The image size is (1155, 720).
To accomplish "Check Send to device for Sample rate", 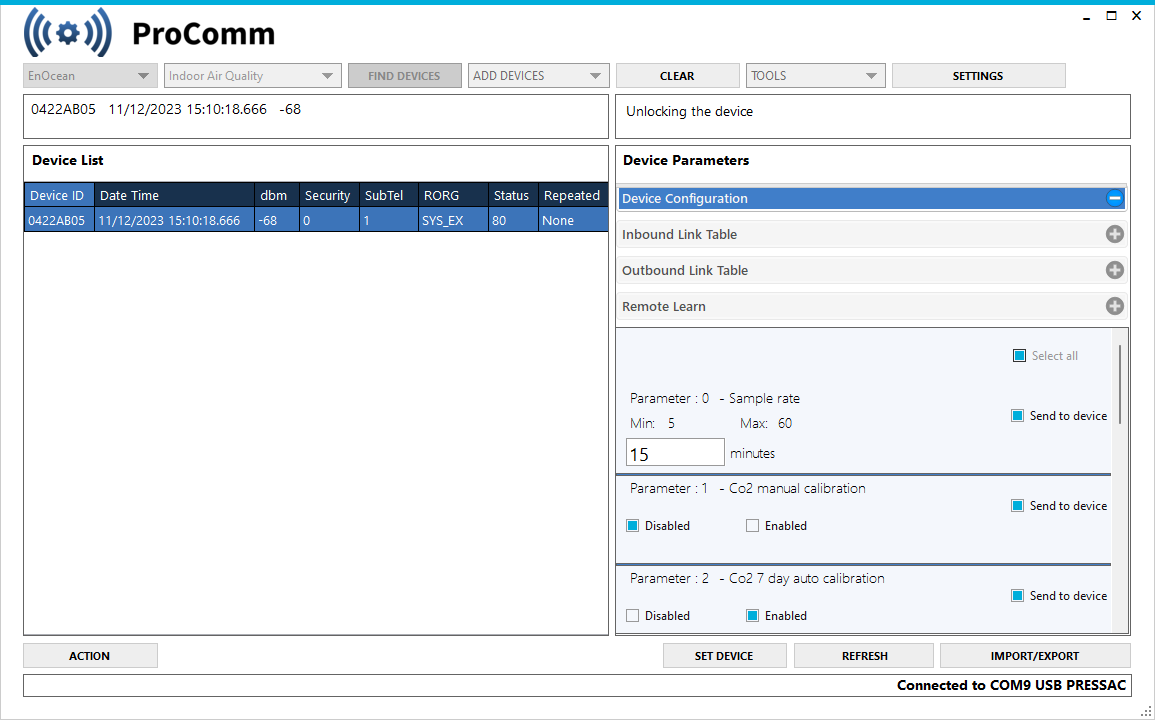I will coord(1019,415).
